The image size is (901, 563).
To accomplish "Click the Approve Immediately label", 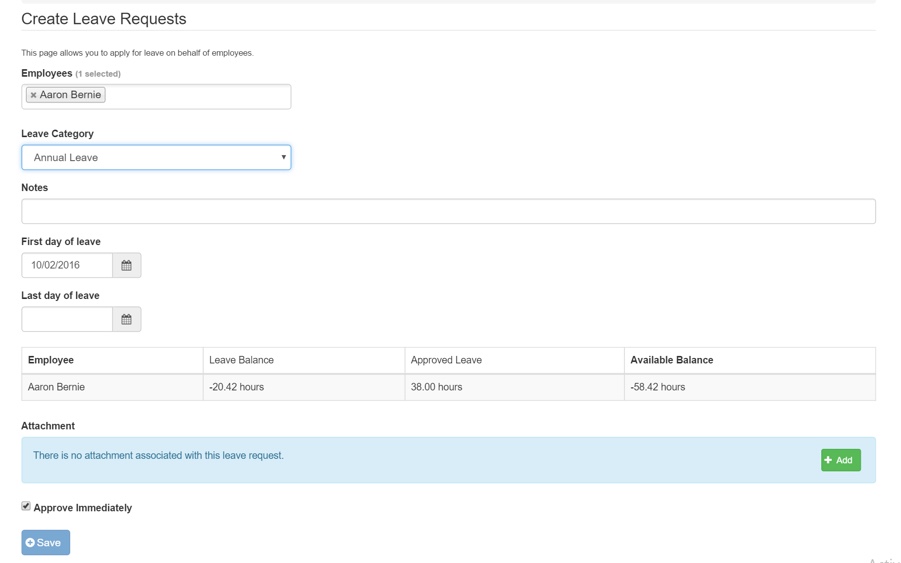I will point(83,508).
